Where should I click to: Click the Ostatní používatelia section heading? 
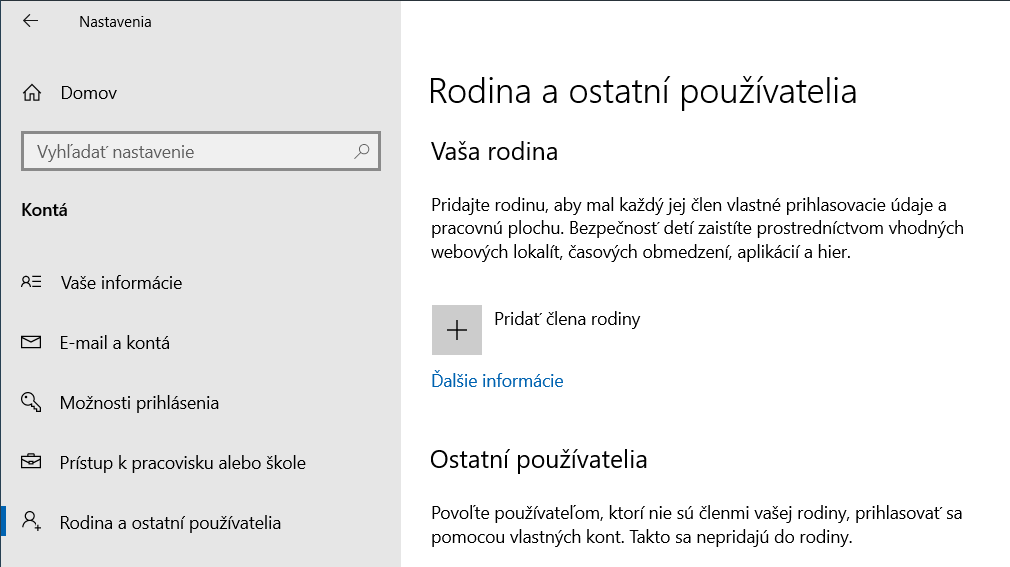pyautogui.click(x=539, y=460)
